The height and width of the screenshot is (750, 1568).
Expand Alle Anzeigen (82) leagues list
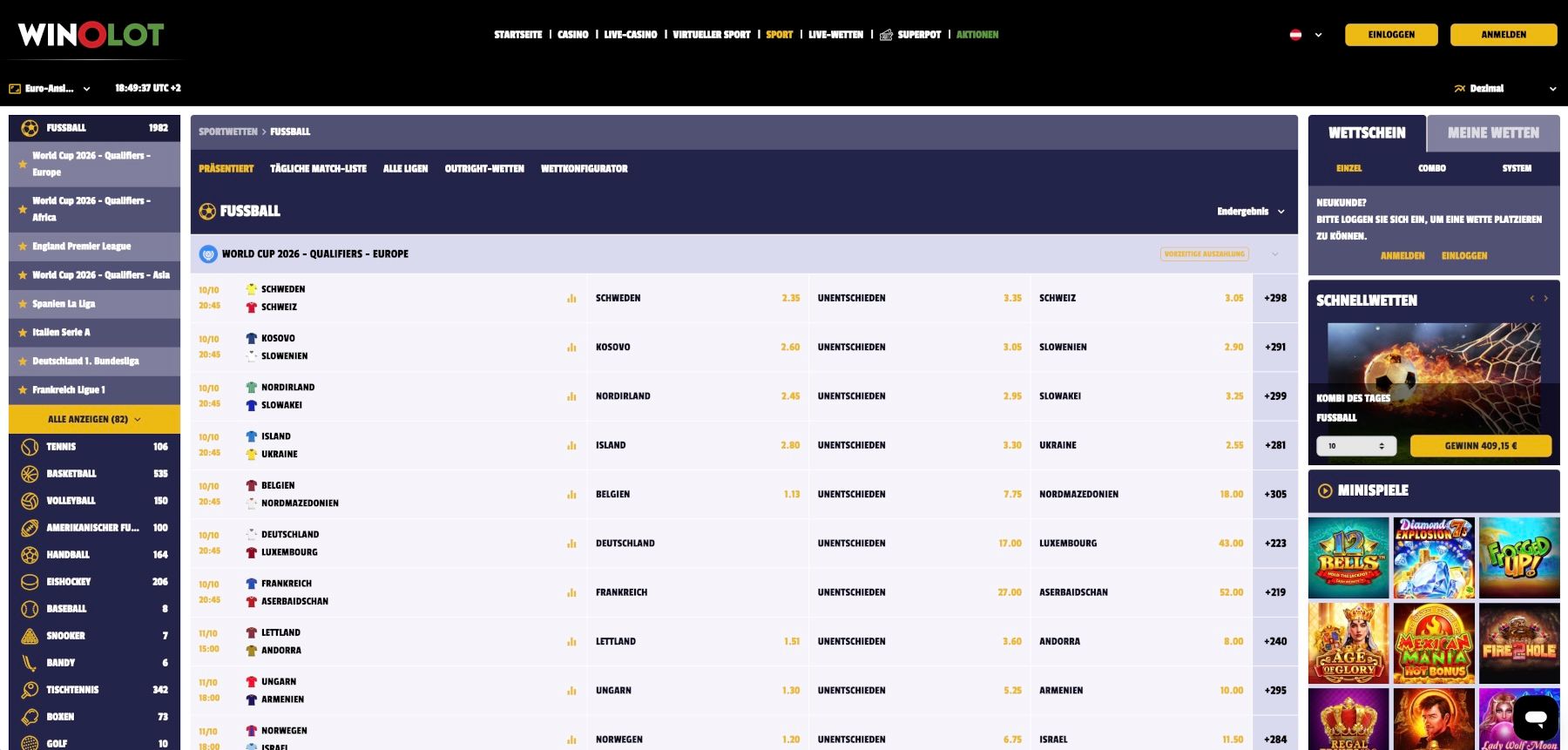(x=94, y=419)
